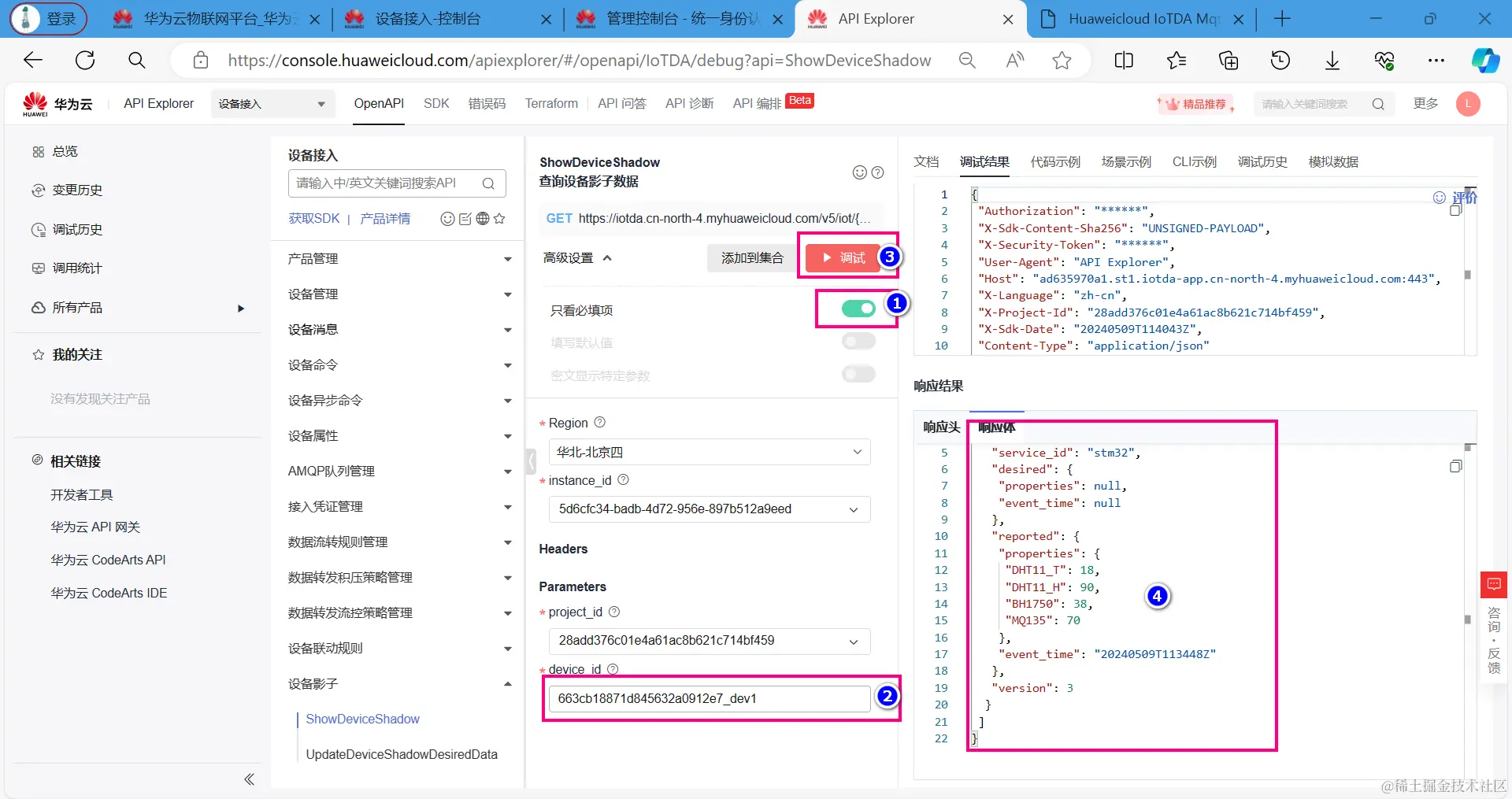Collapse the left sidebar with double-arrow icon
This screenshot has height=799, width=1512.
[x=249, y=779]
